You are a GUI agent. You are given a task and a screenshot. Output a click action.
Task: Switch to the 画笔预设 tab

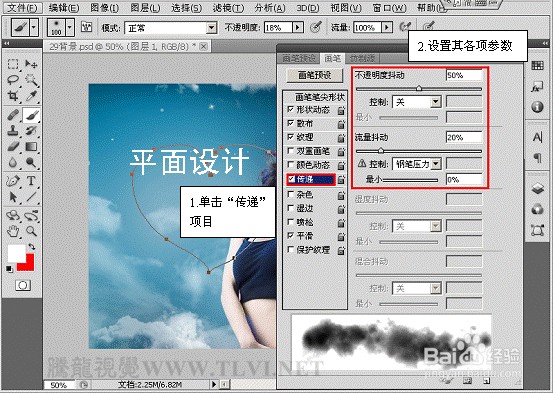299,58
